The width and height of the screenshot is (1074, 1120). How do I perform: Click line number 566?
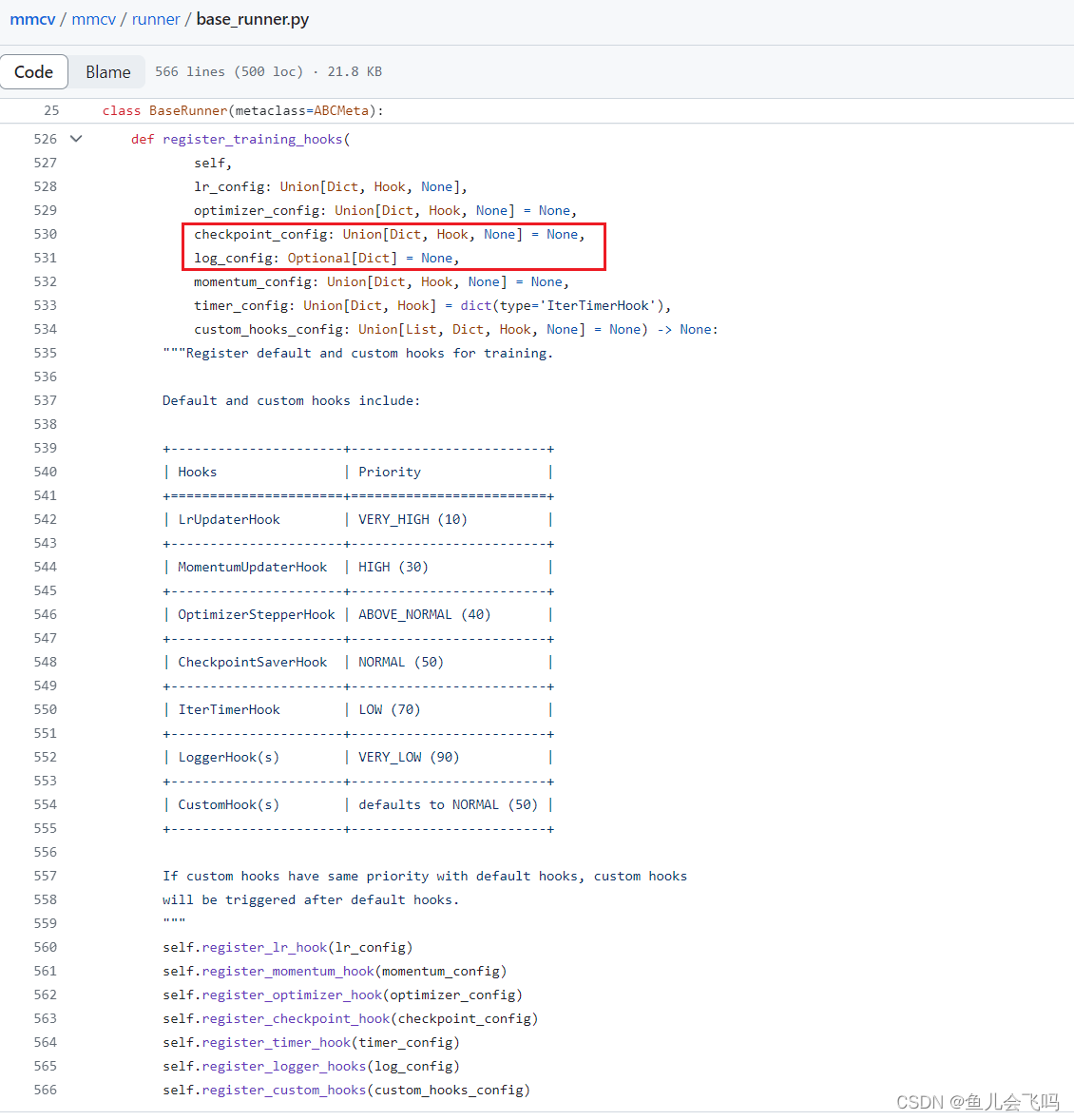click(45, 1090)
